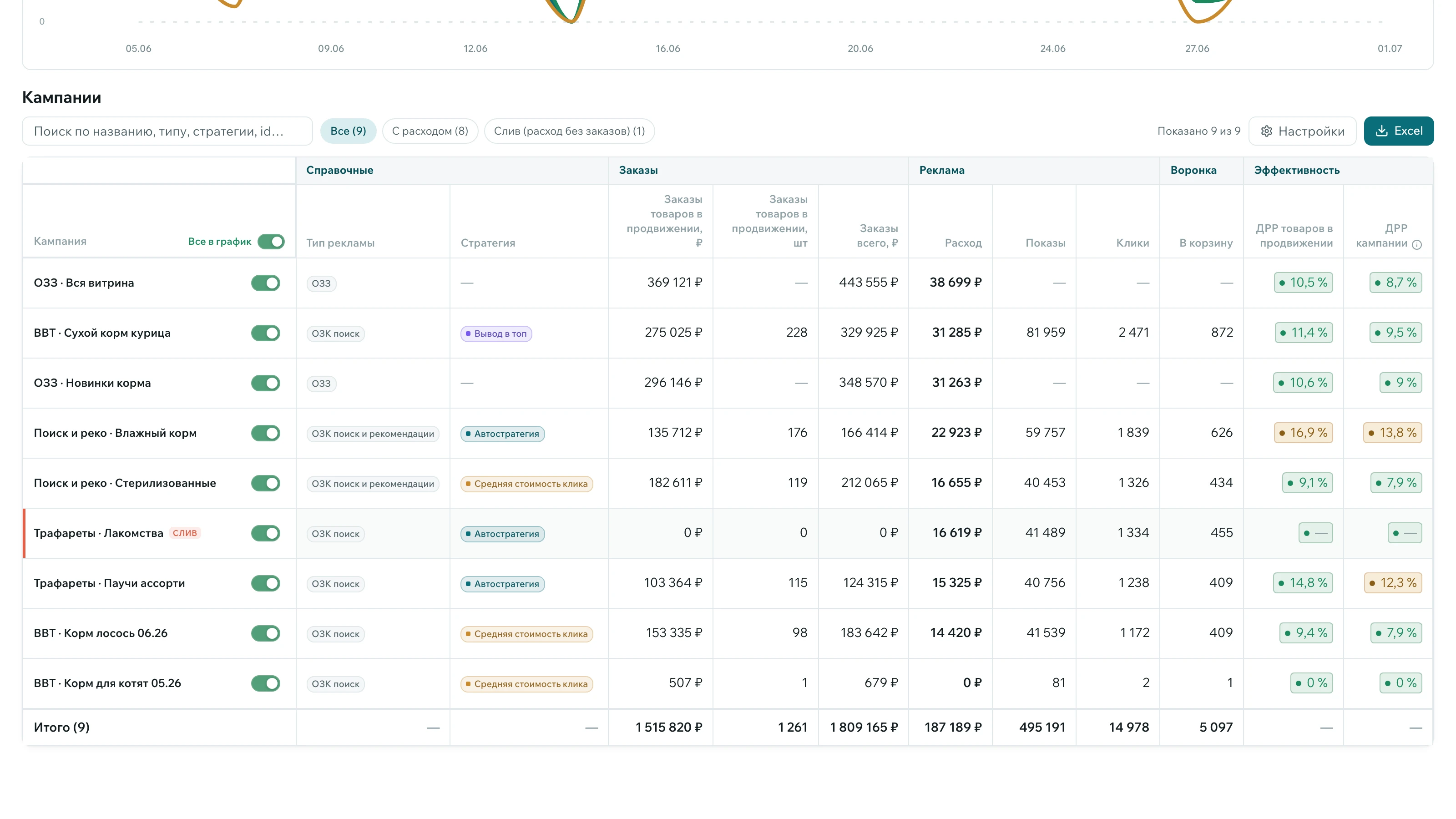Click the download icon on Excel button

(x=1381, y=131)
